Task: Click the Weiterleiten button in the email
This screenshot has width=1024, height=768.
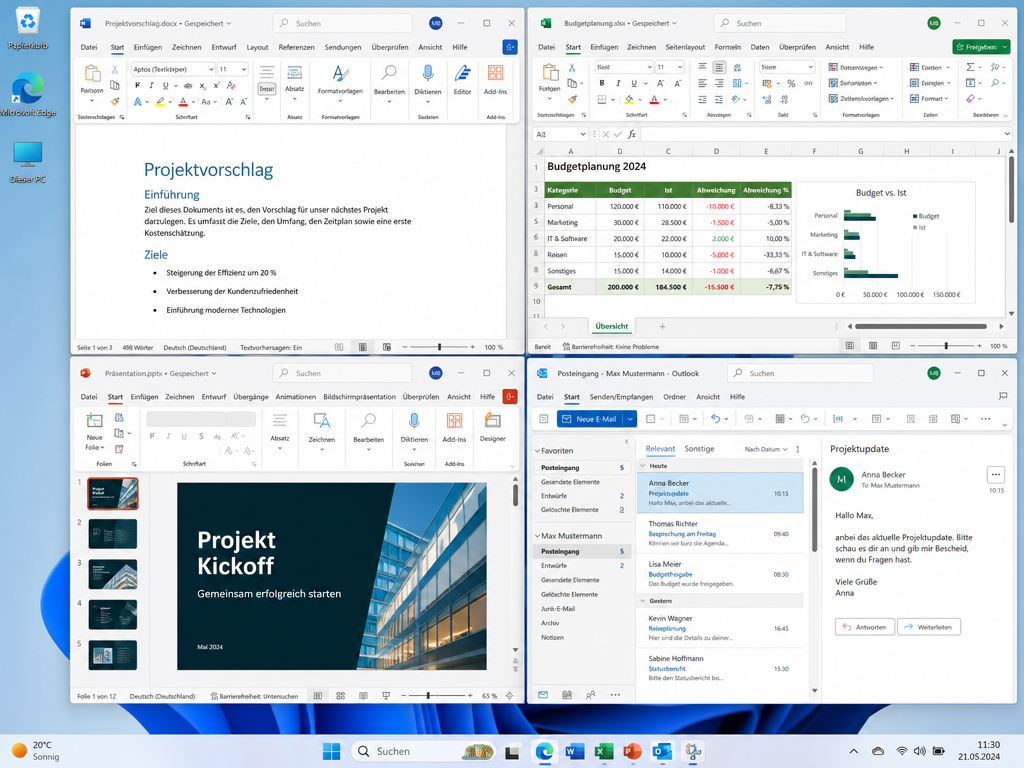Action: [x=929, y=627]
